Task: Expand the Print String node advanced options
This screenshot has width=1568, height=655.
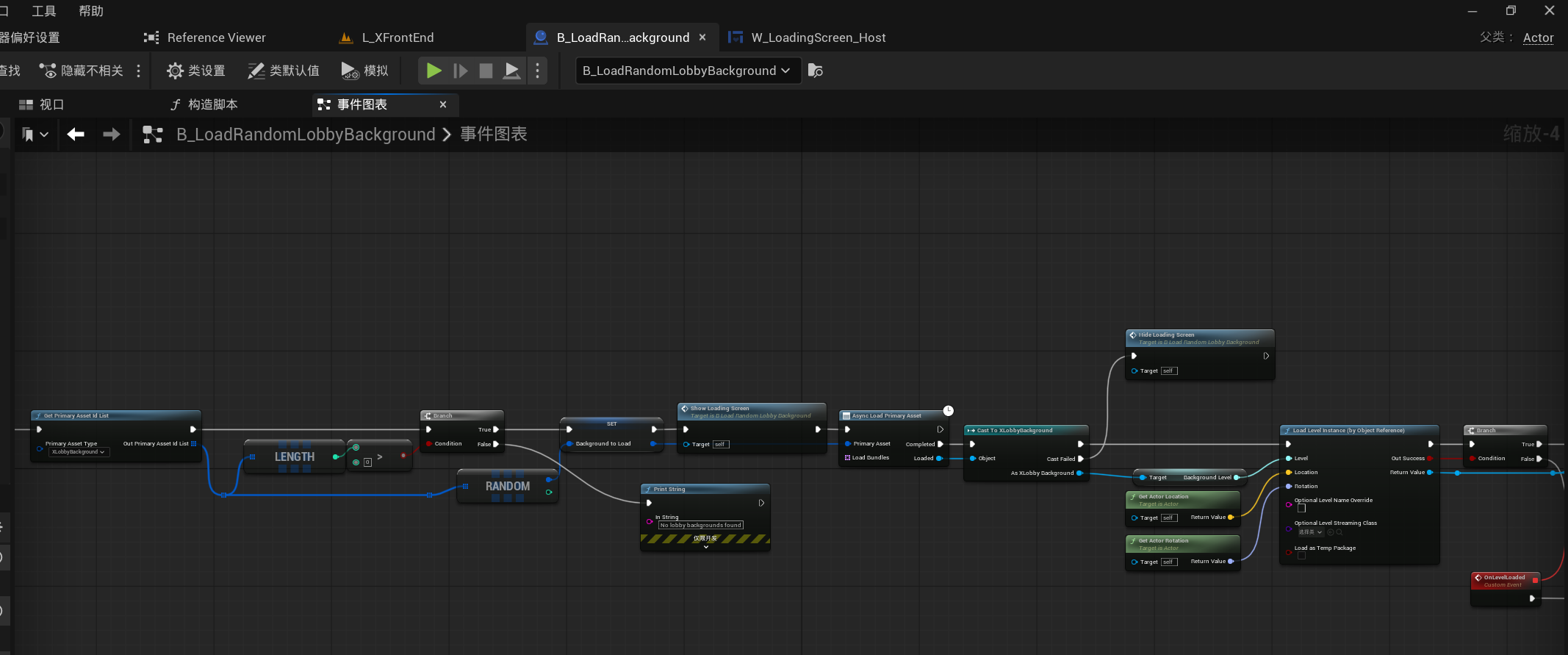Action: [x=705, y=547]
